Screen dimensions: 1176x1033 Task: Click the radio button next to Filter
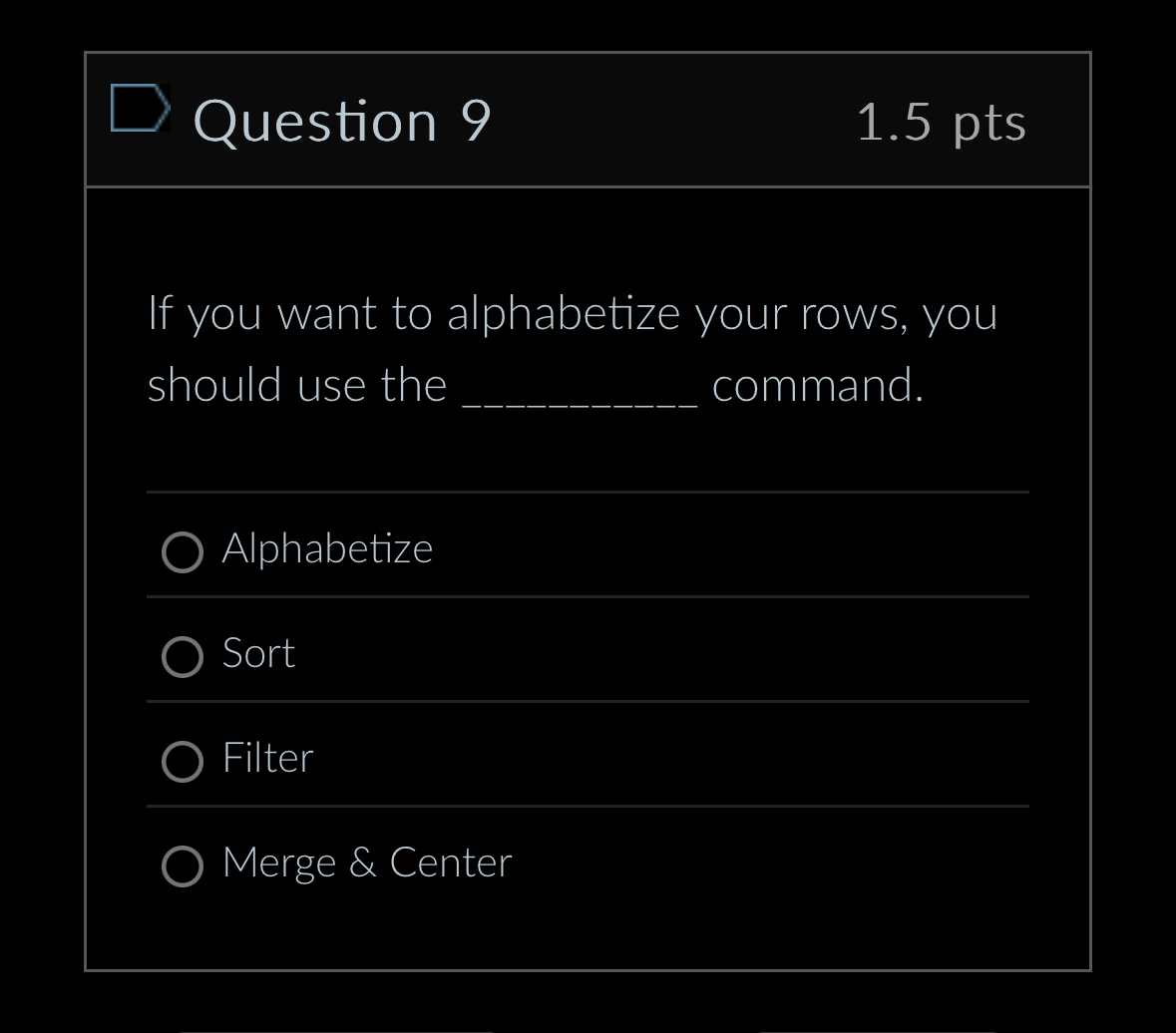pos(183,761)
